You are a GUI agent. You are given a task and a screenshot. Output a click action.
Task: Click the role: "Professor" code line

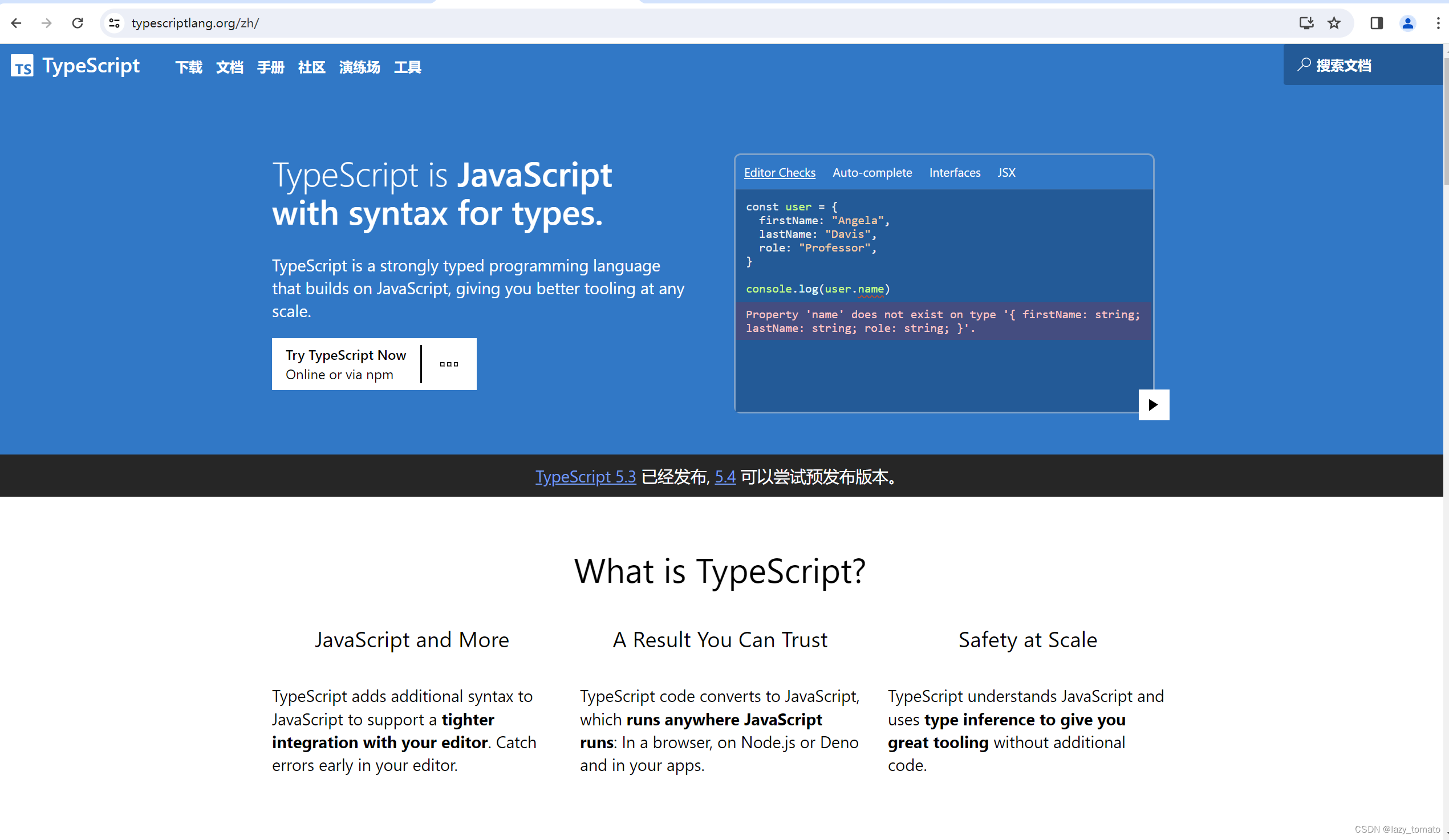(x=817, y=248)
